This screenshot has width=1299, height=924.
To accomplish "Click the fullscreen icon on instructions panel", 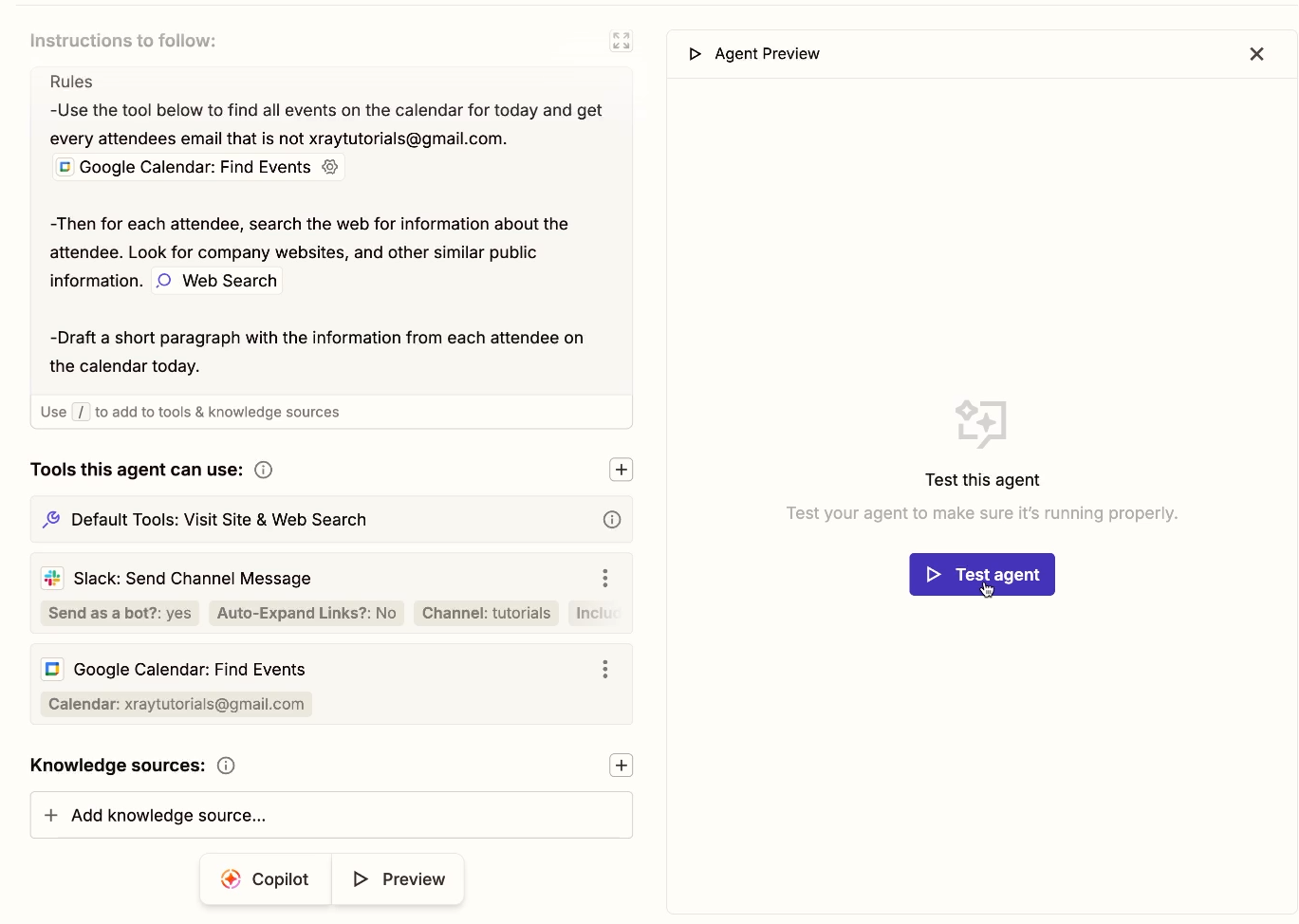I will point(621,41).
